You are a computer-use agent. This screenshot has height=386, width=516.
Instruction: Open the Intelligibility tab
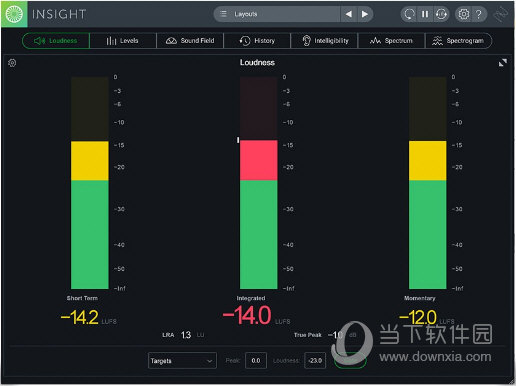coord(325,41)
